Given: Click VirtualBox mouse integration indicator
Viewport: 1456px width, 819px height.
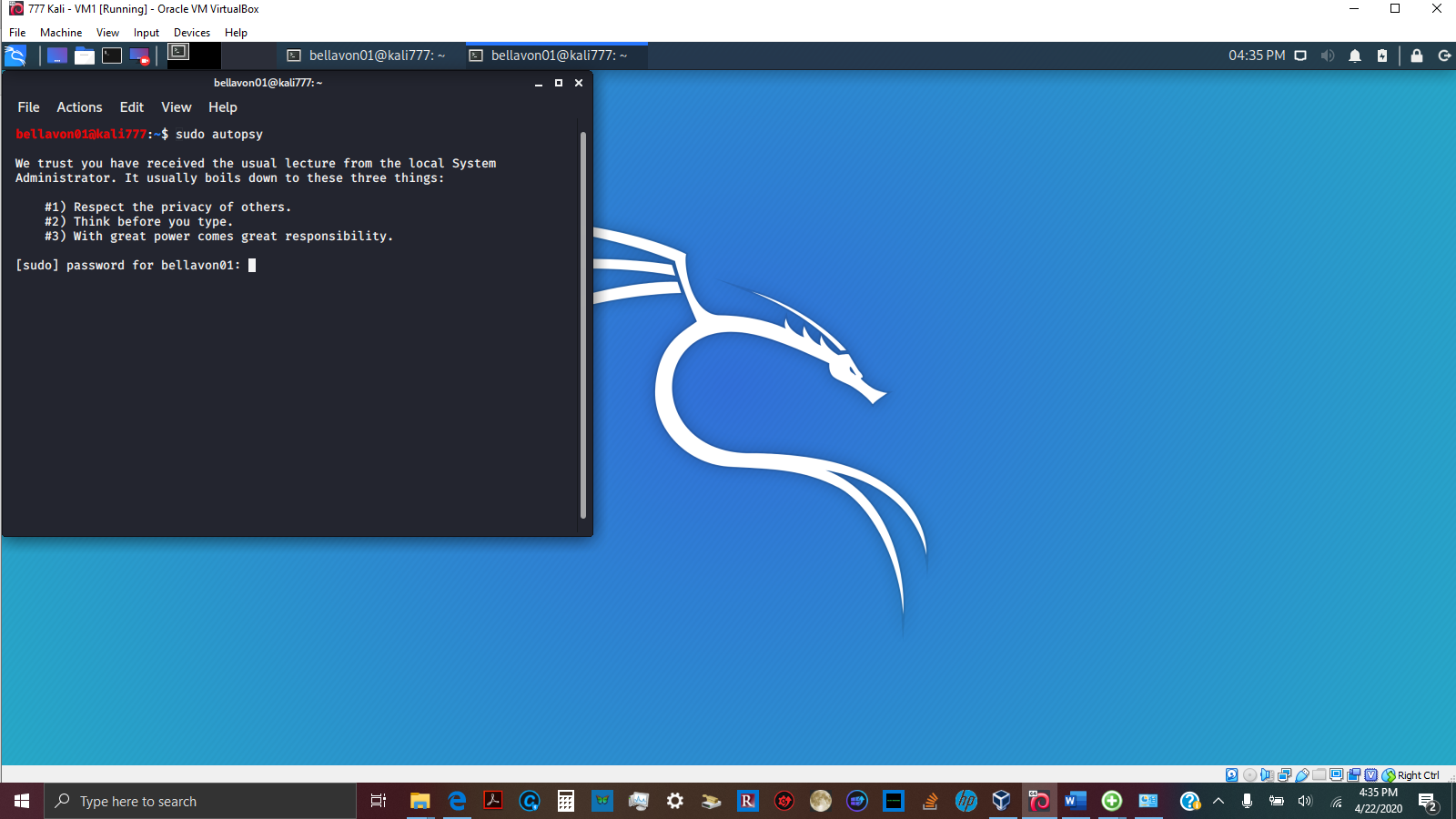Looking at the screenshot, I should click(1389, 775).
